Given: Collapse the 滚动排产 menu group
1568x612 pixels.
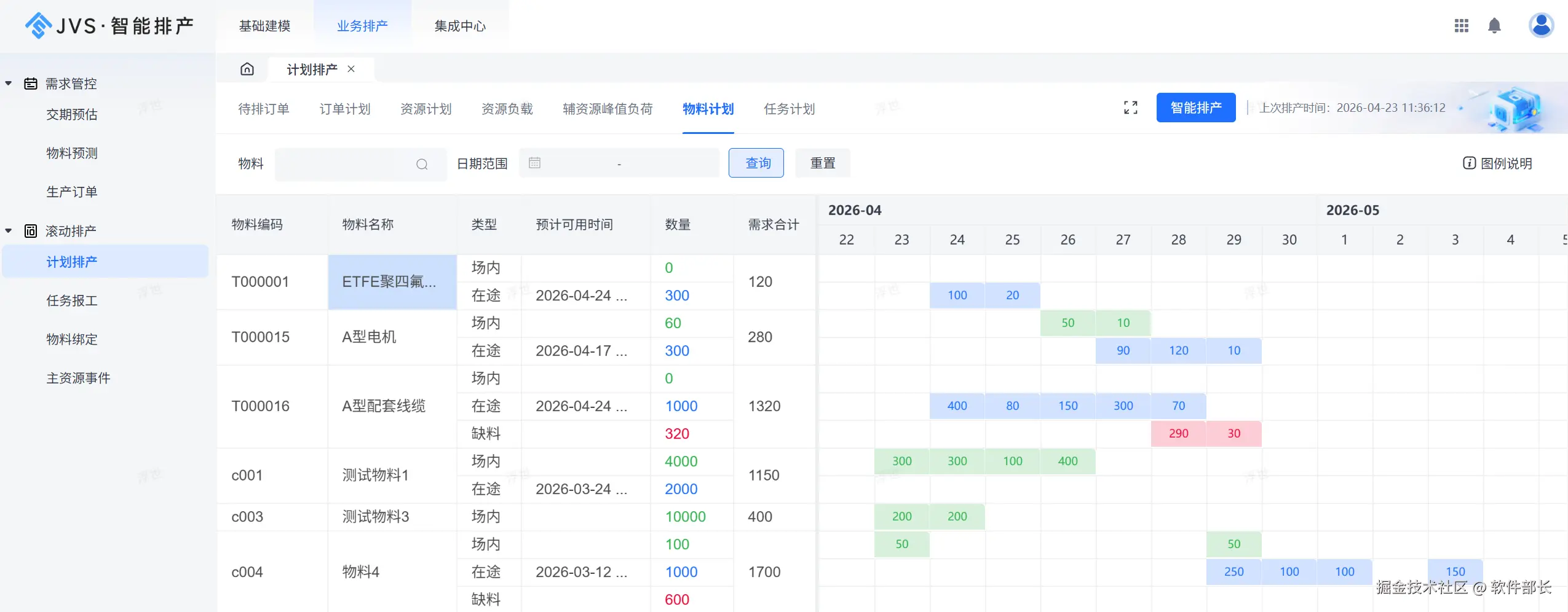Looking at the screenshot, I should pyautogui.click(x=9, y=231).
